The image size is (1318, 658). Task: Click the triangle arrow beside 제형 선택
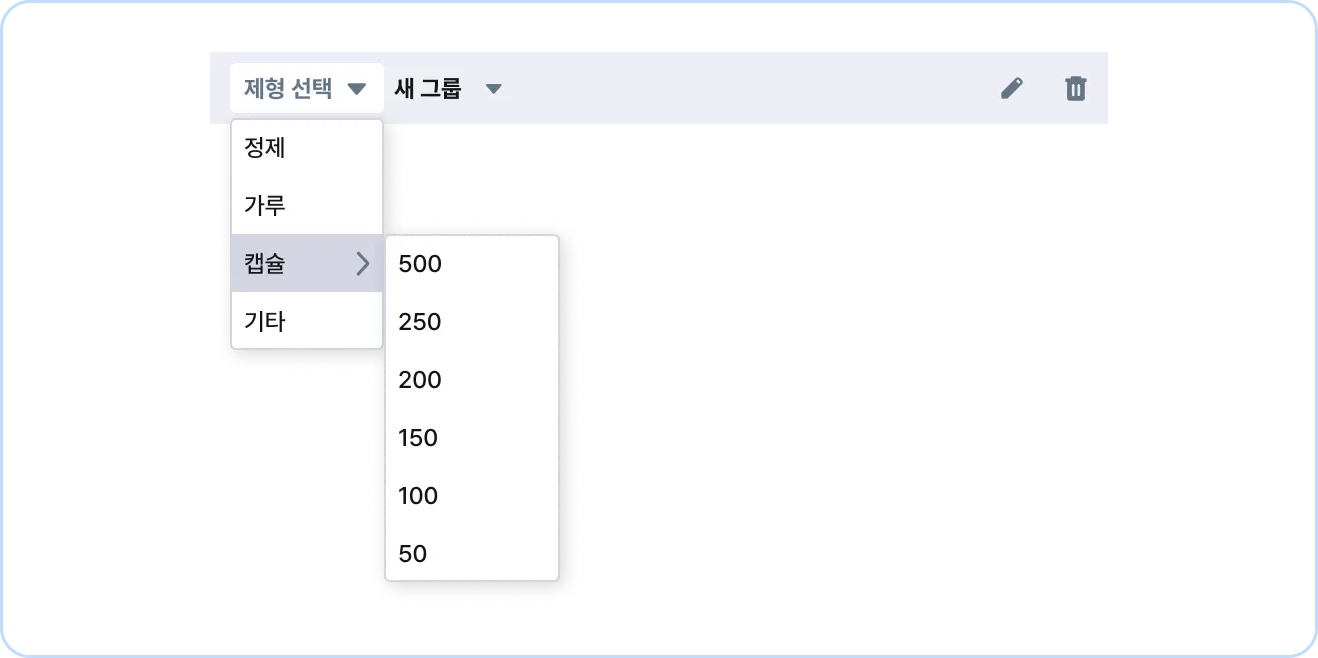point(357,89)
